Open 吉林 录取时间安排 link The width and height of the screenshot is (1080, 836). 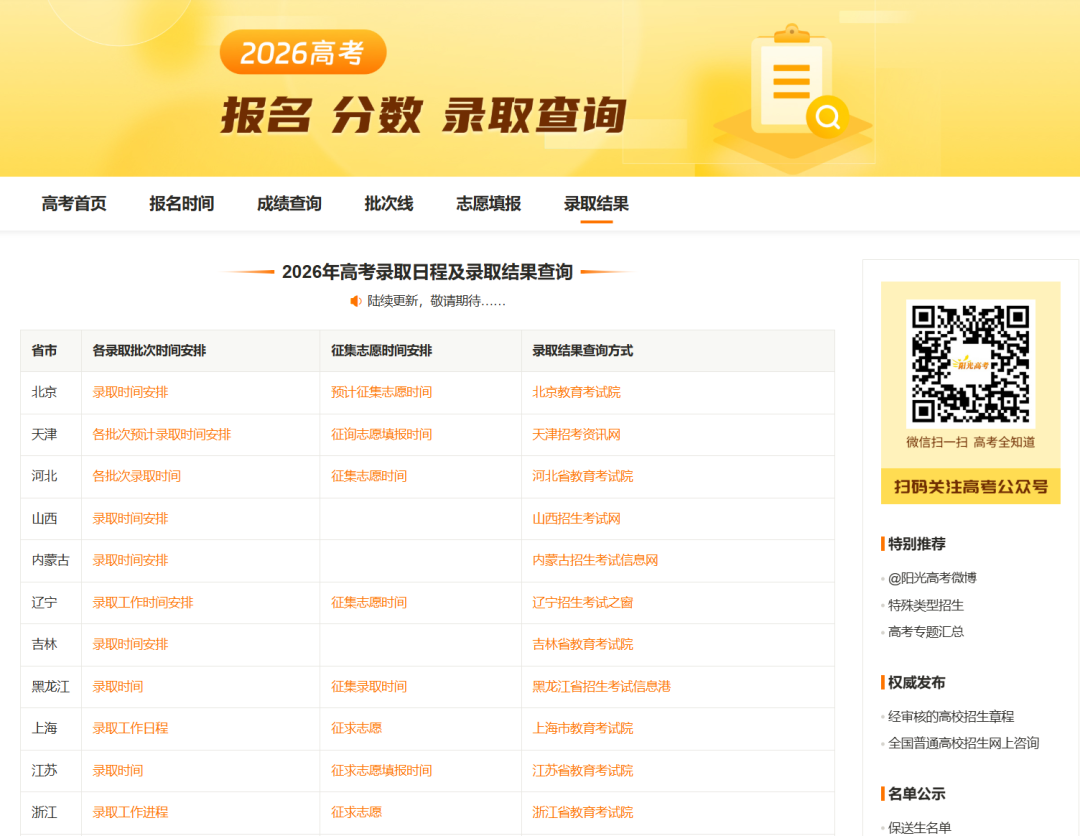130,645
